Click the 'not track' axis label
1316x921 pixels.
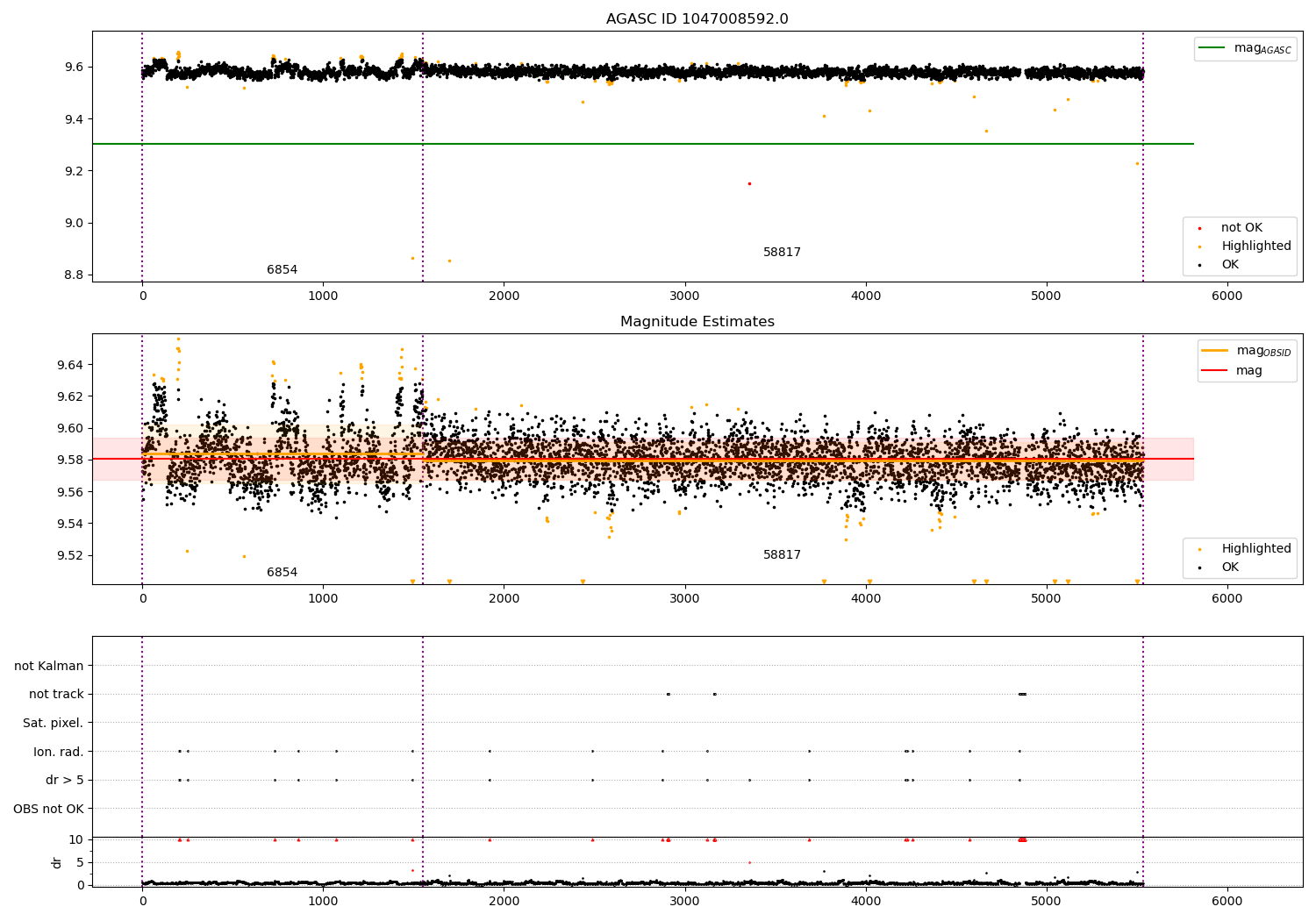(56, 694)
